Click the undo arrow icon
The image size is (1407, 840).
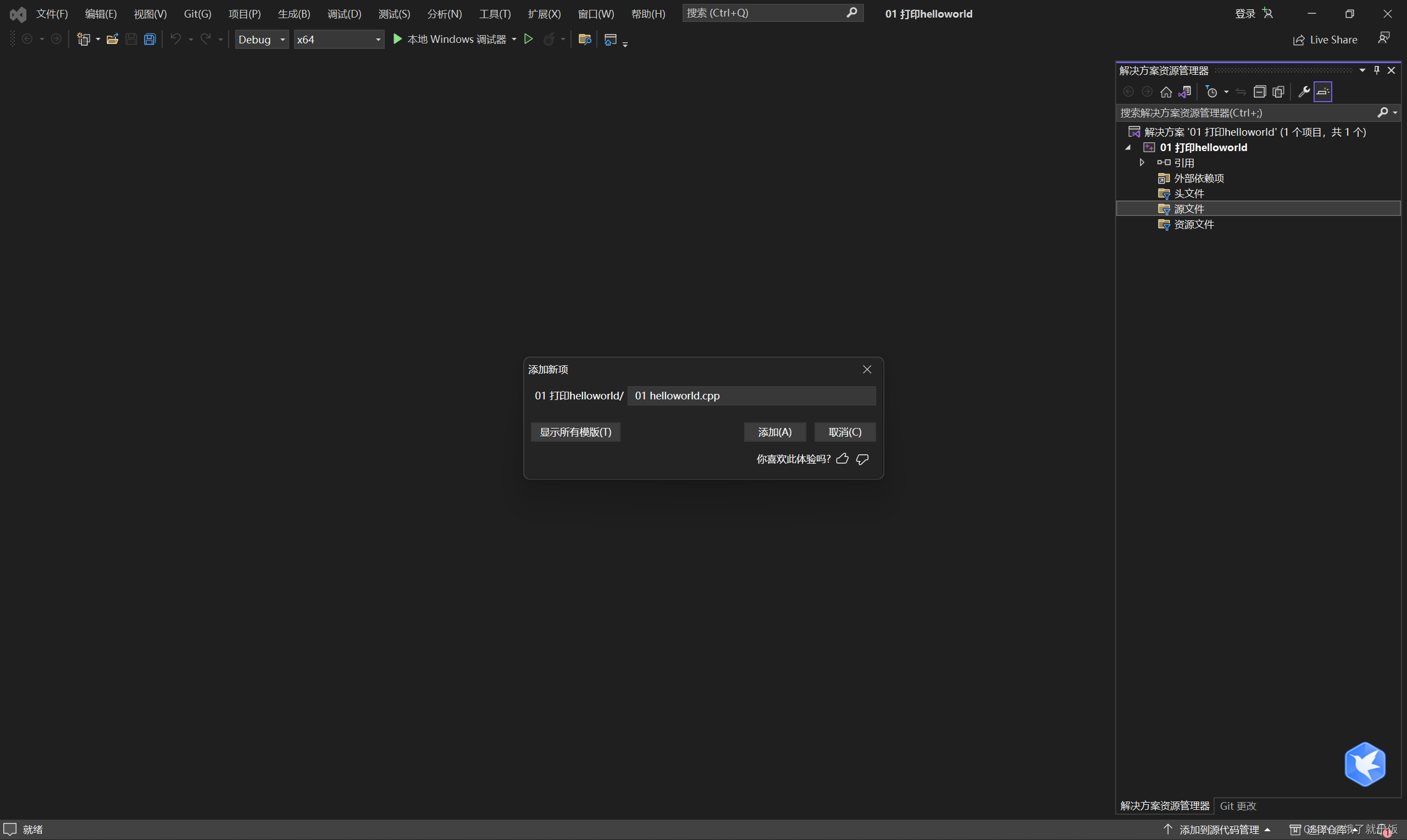(176, 38)
